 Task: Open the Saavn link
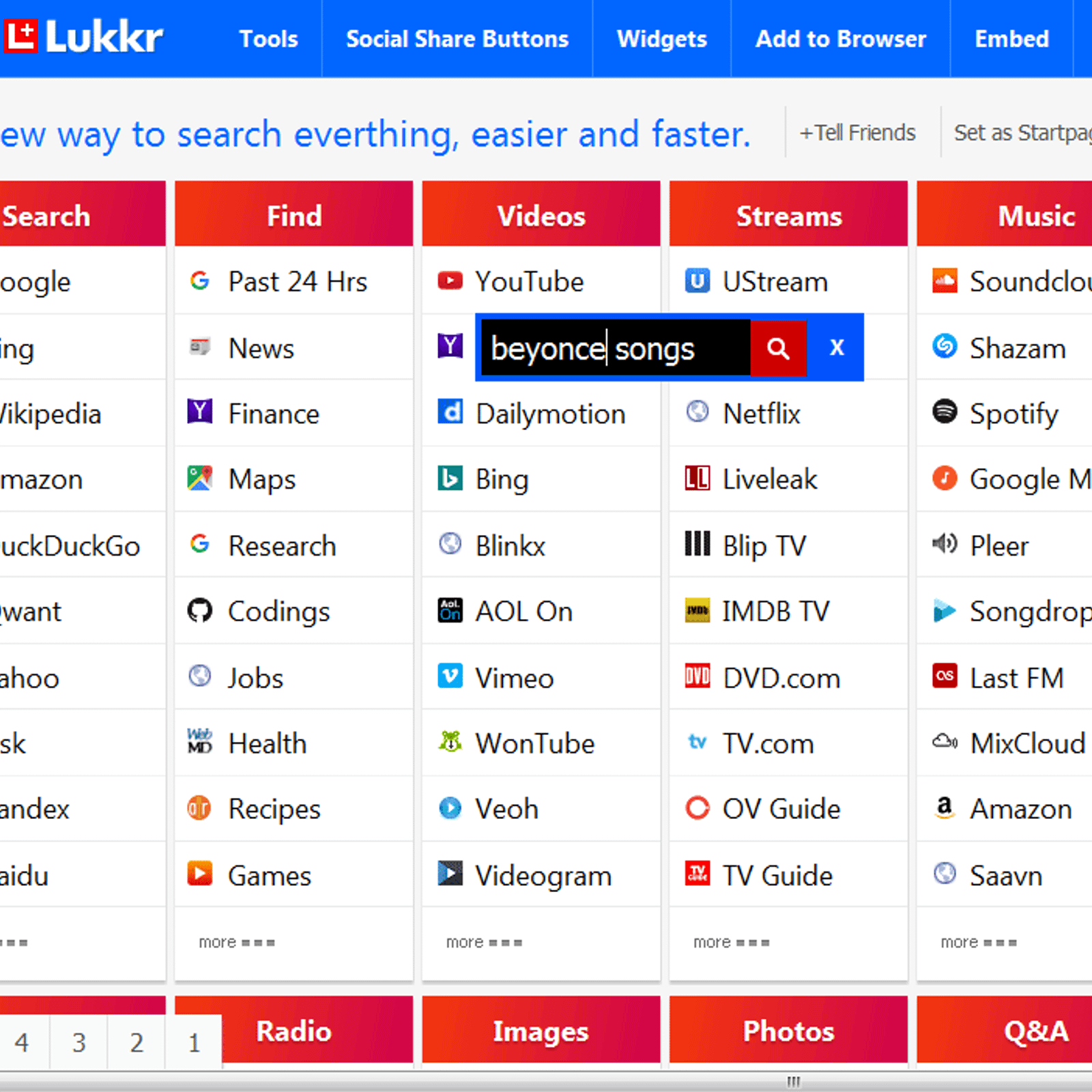pos(1005,875)
